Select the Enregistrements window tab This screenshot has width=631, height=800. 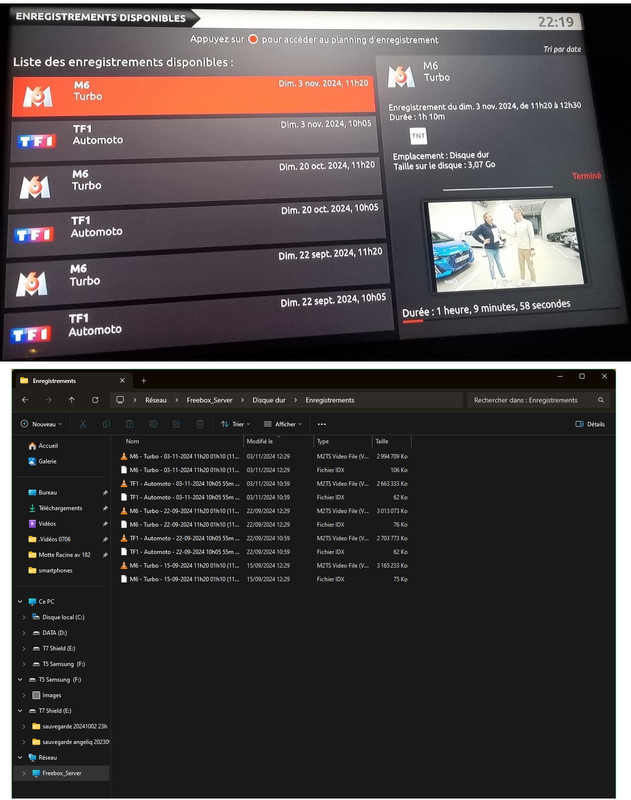[x=72, y=381]
